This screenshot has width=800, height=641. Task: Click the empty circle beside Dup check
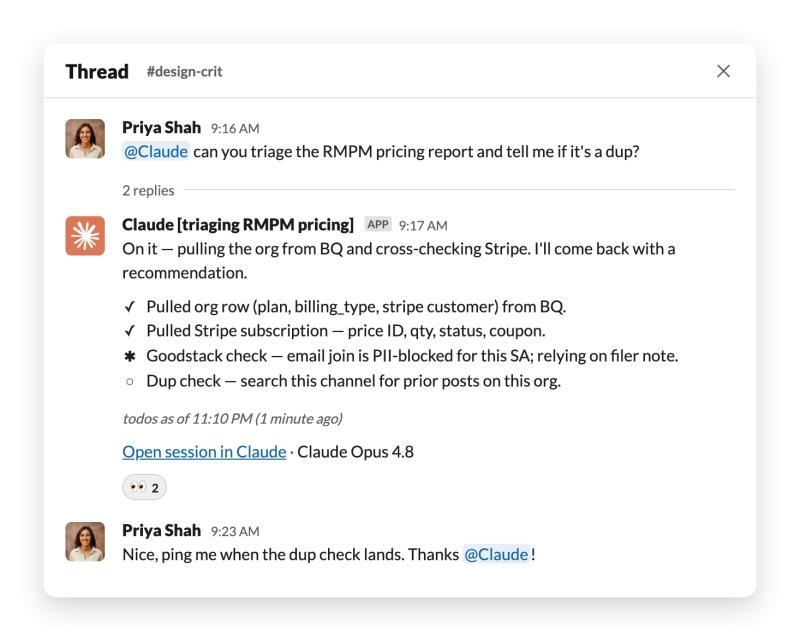[130, 381]
